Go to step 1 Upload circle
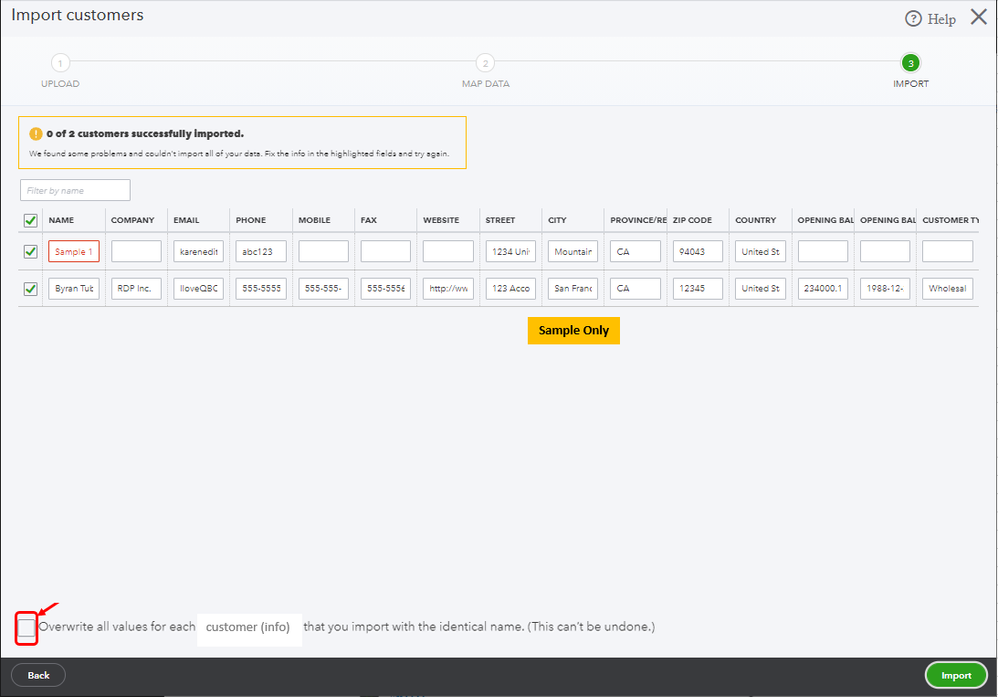Image resolution: width=998 pixels, height=697 pixels. point(60,63)
